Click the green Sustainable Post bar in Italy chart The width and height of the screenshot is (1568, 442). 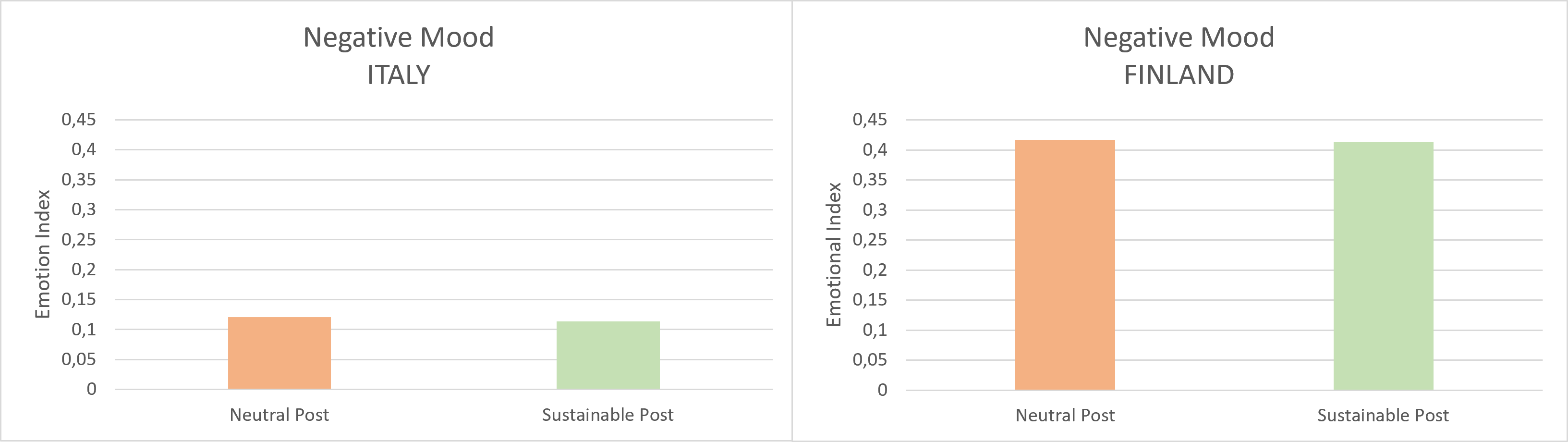coord(608,356)
